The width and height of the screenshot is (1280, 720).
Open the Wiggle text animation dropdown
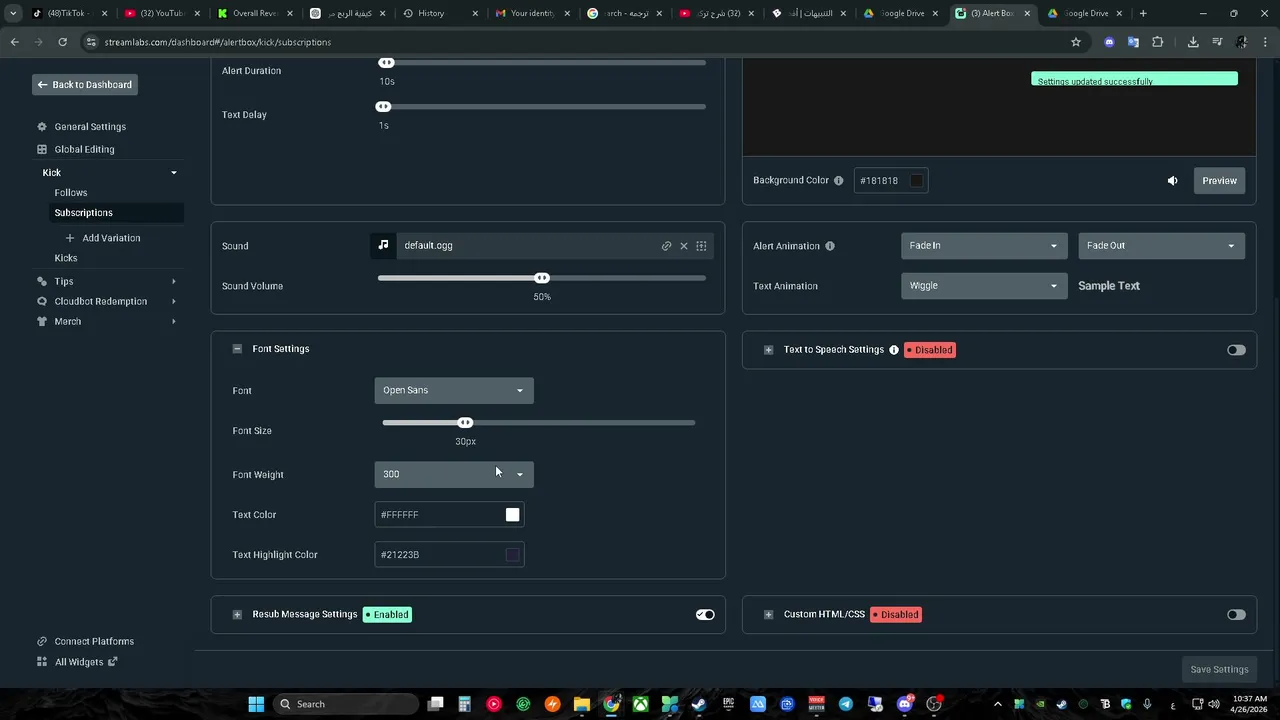(x=983, y=286)
